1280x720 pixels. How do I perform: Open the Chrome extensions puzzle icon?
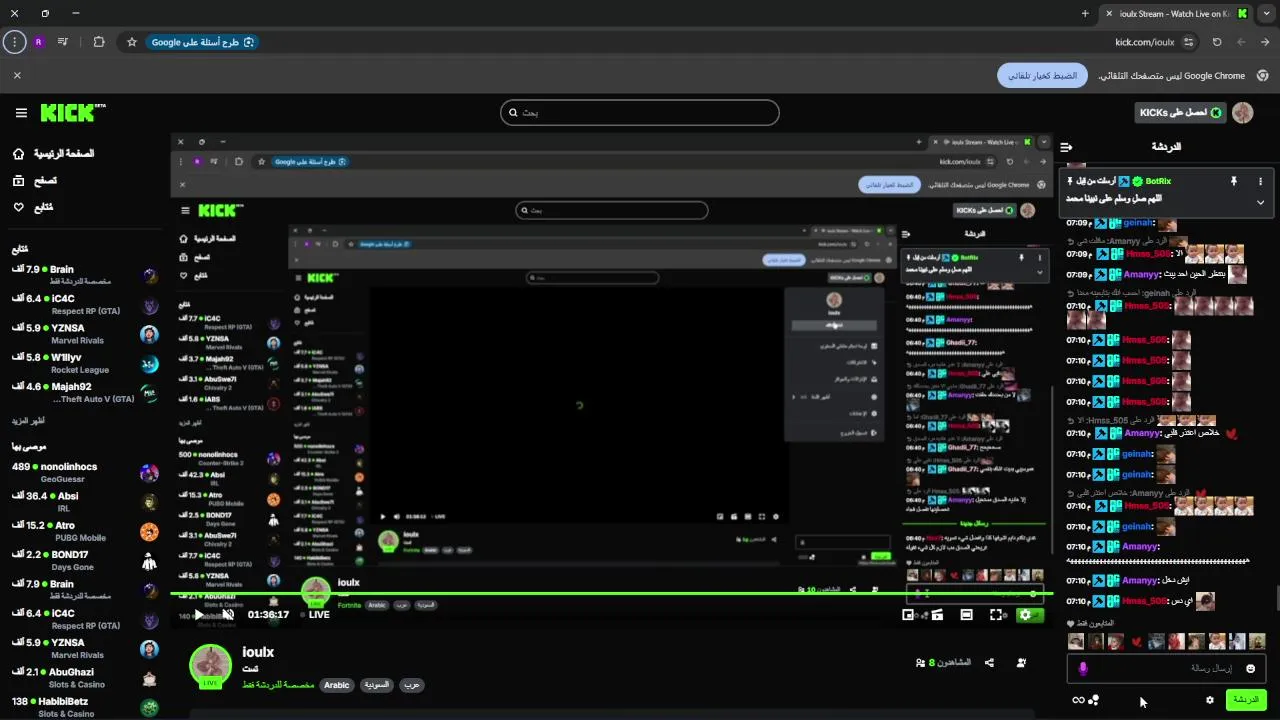(x=99, y=42)
